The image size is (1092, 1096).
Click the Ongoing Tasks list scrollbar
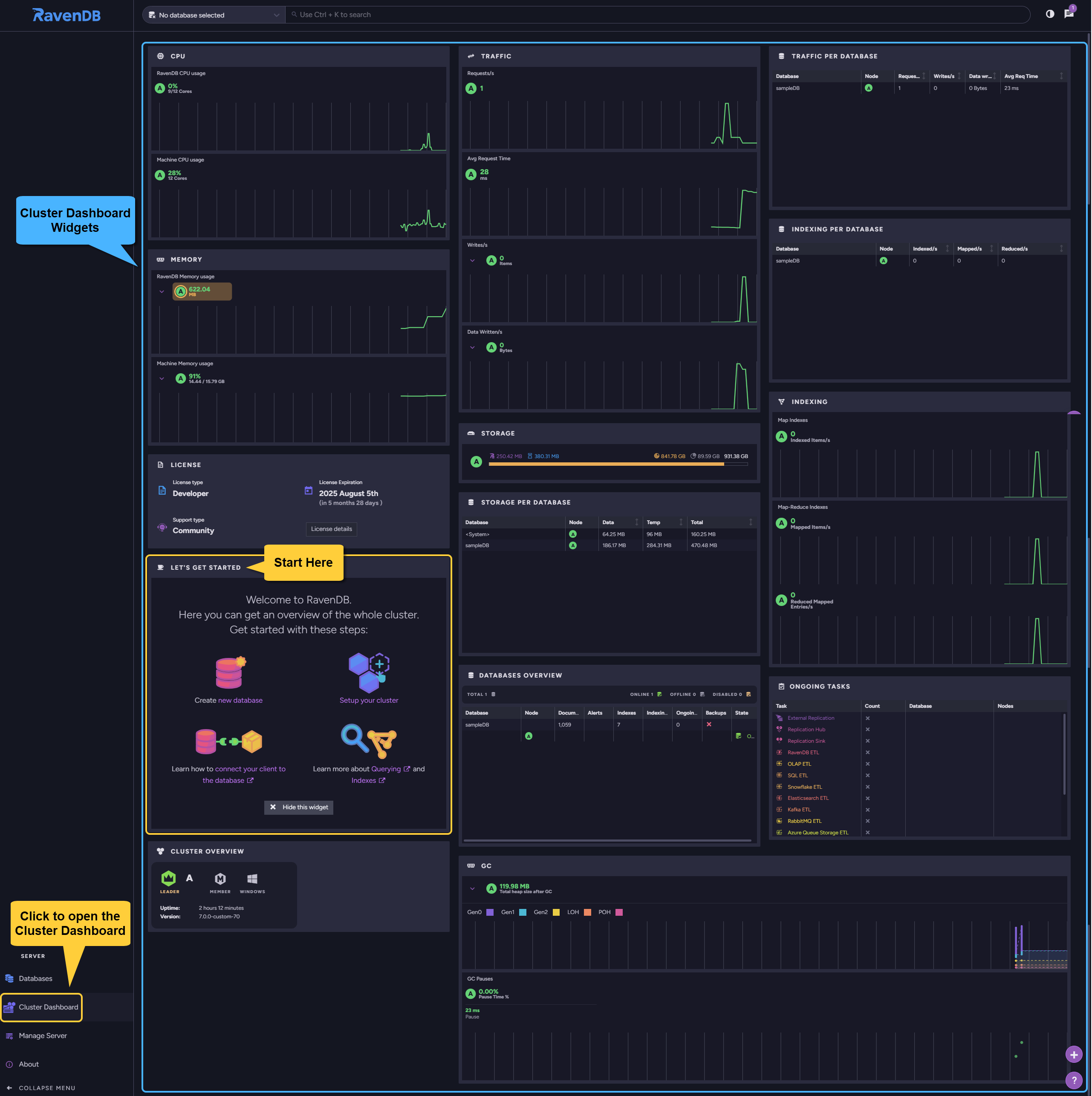(1063, 754)
